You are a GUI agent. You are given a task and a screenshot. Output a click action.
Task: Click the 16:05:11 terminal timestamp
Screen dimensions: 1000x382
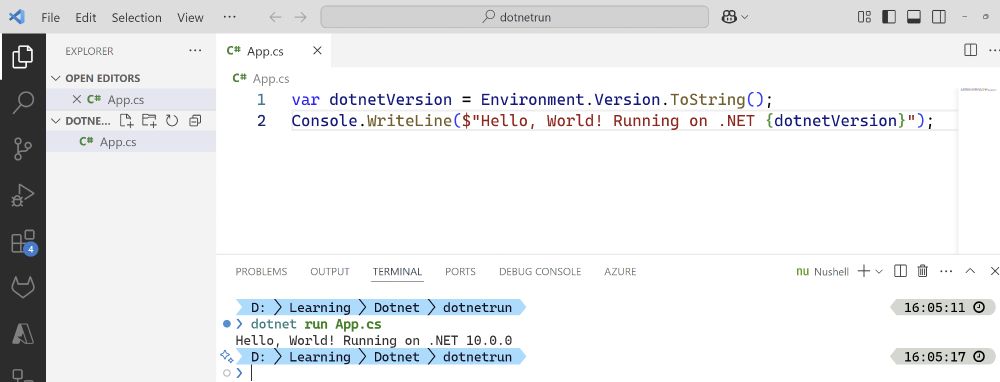[x=943, y=308]
